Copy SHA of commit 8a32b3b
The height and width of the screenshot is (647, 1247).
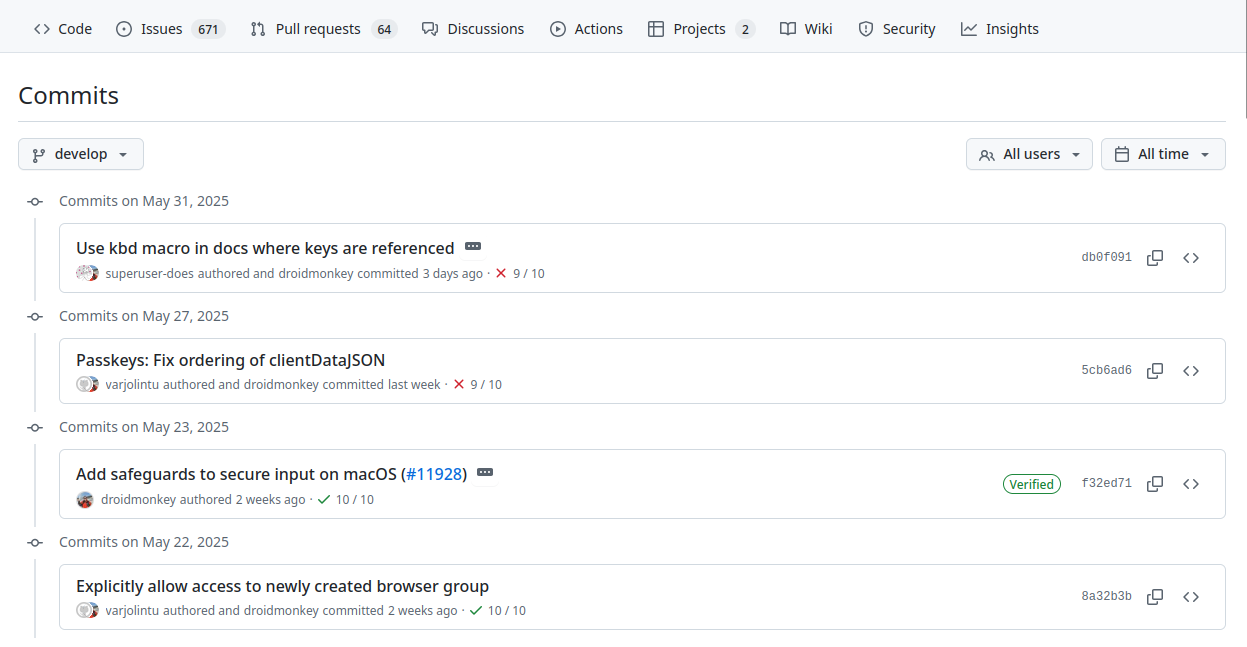1155,596
